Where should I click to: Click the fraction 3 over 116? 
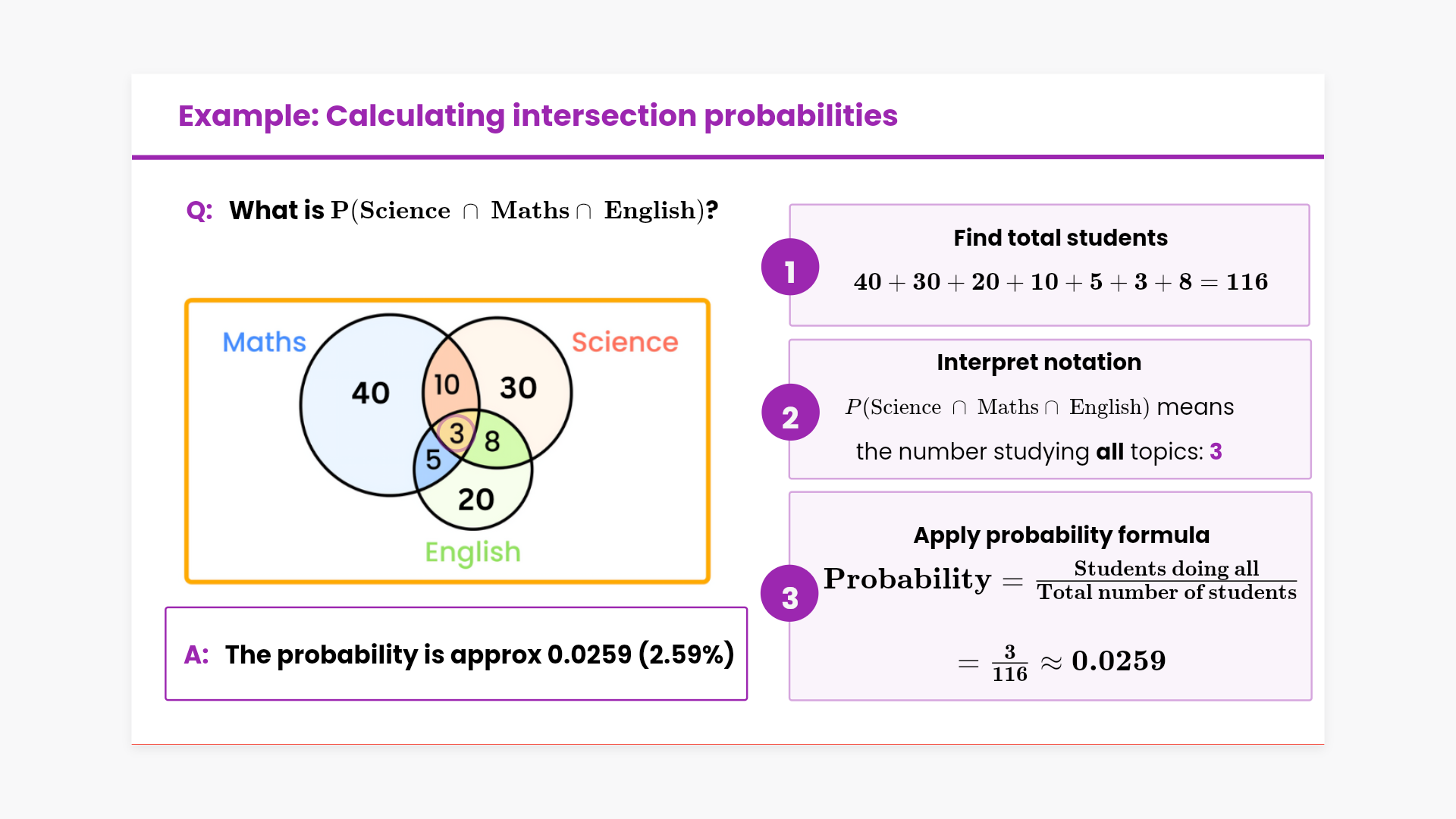(x=1009, y=663)
